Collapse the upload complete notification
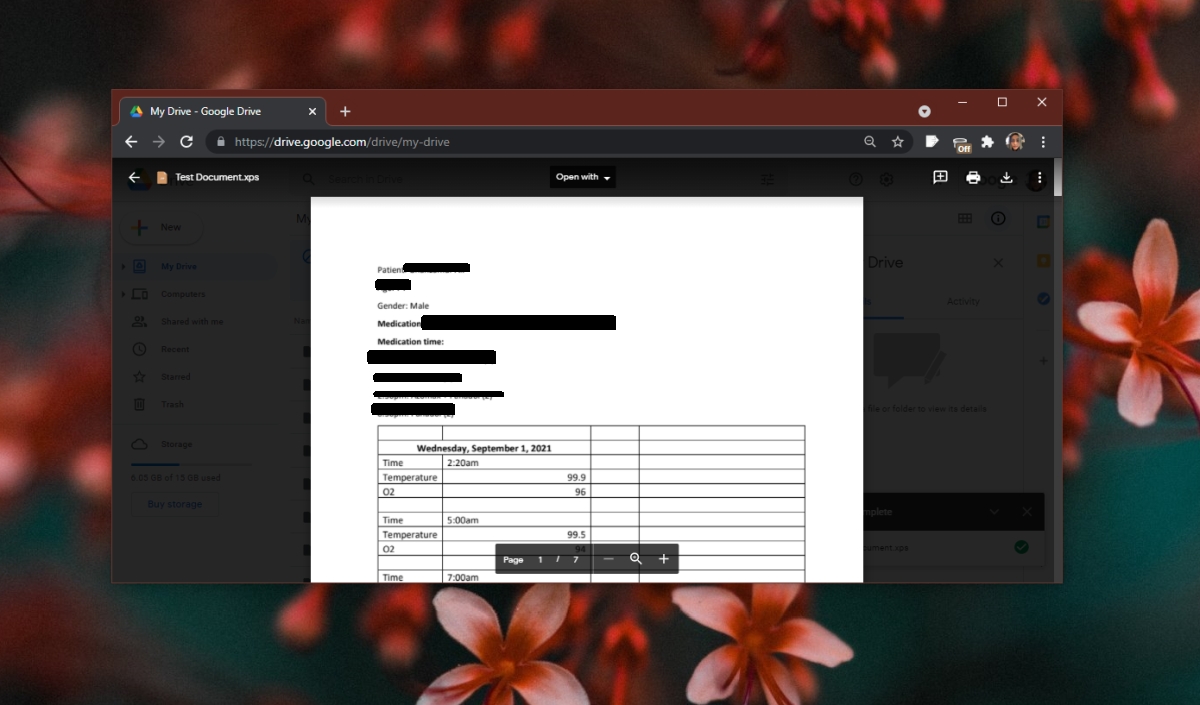 coord(994,512)
